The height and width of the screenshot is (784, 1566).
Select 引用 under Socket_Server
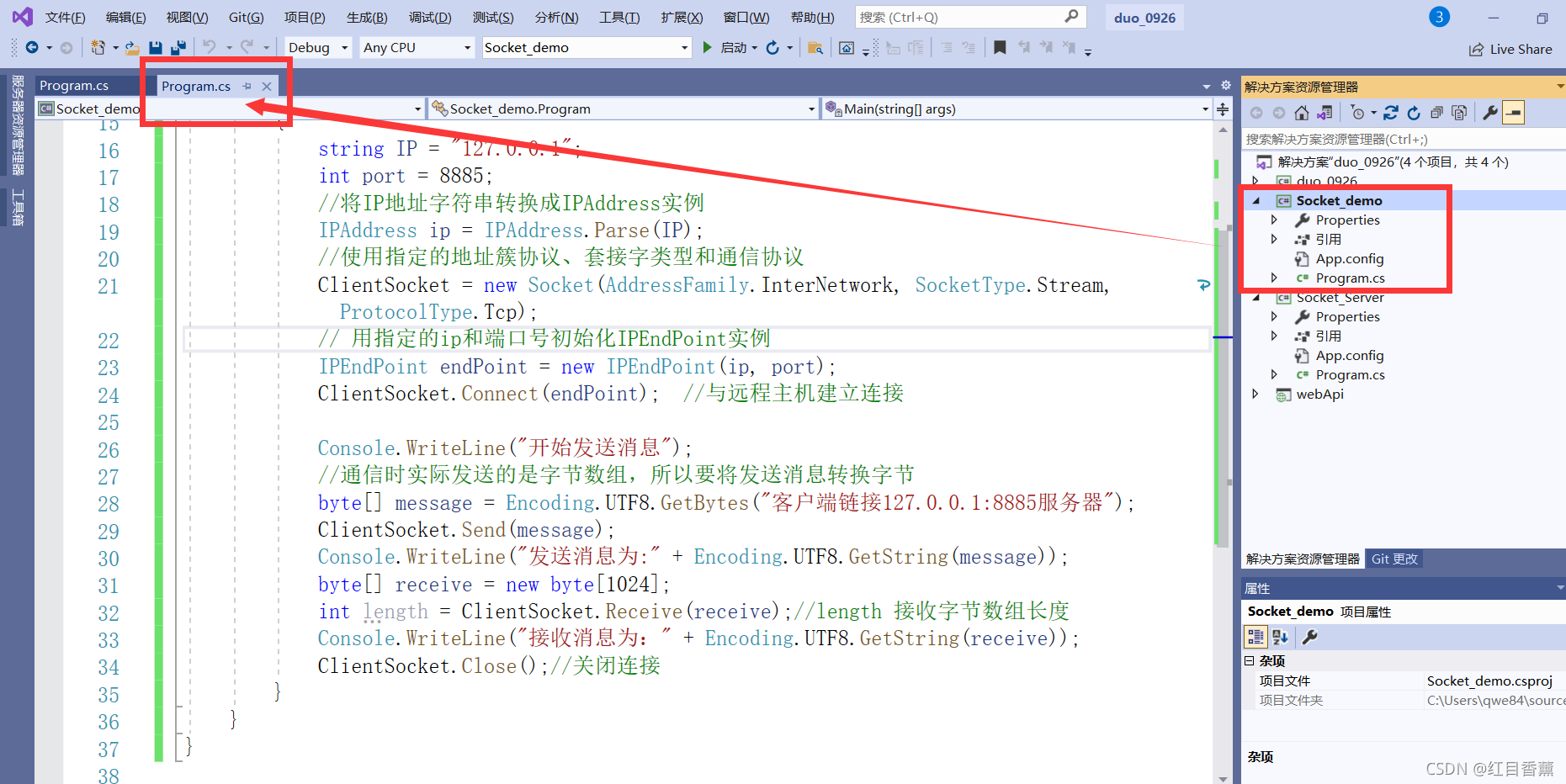tap(1328, 336)
